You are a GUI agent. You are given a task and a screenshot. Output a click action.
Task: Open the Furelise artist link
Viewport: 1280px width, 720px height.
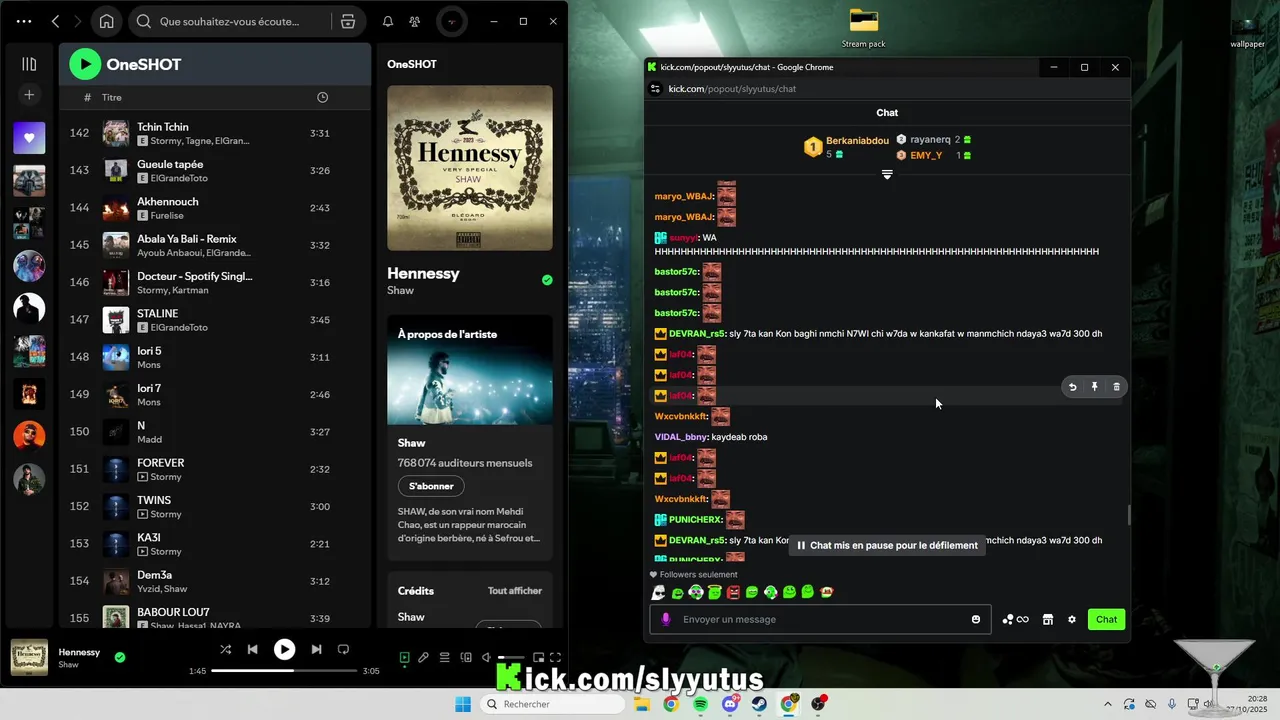(170, 215)
